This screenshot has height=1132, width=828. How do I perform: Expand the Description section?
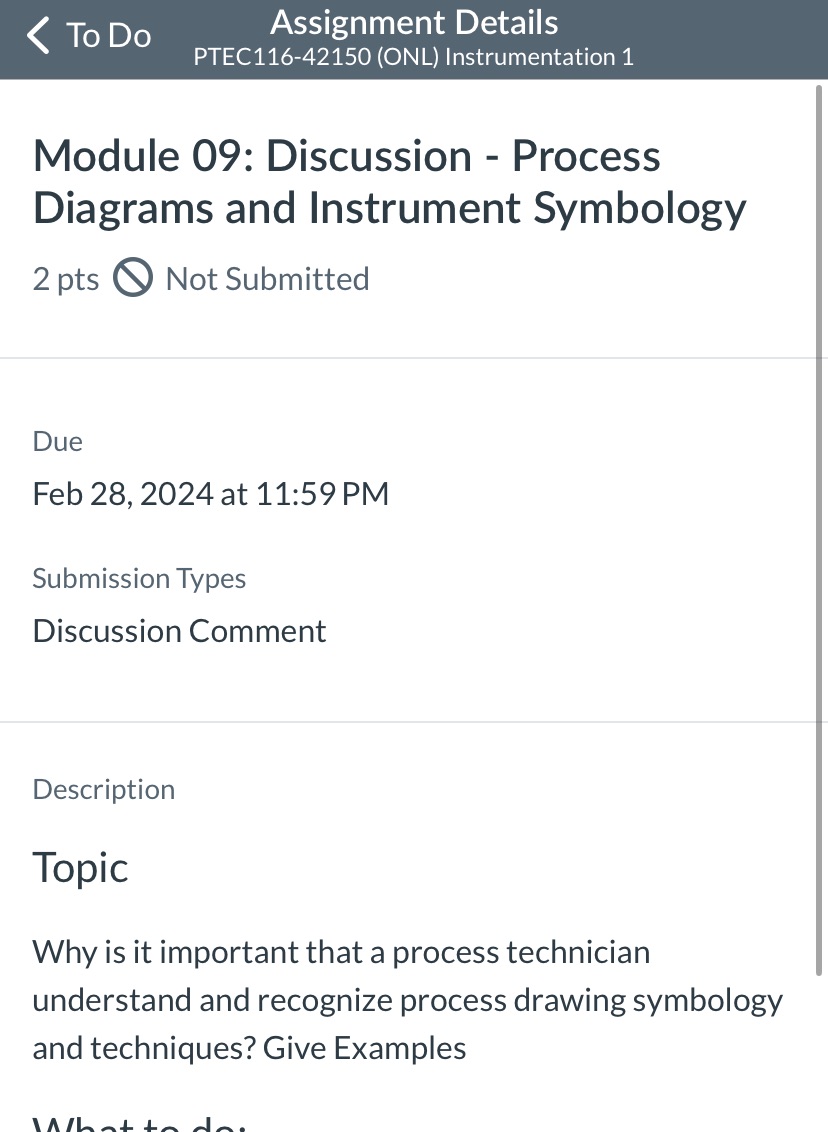(103, 788)
